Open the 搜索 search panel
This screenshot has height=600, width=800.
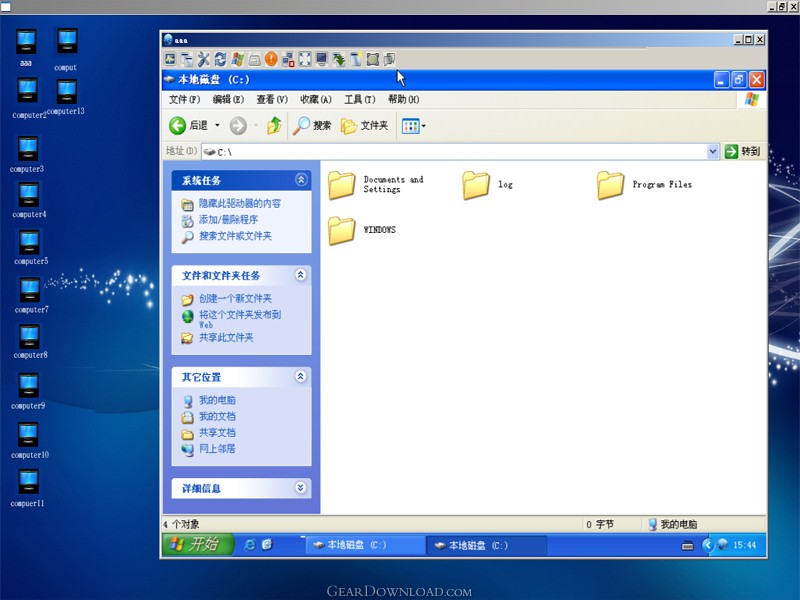[x=312, y=126]
